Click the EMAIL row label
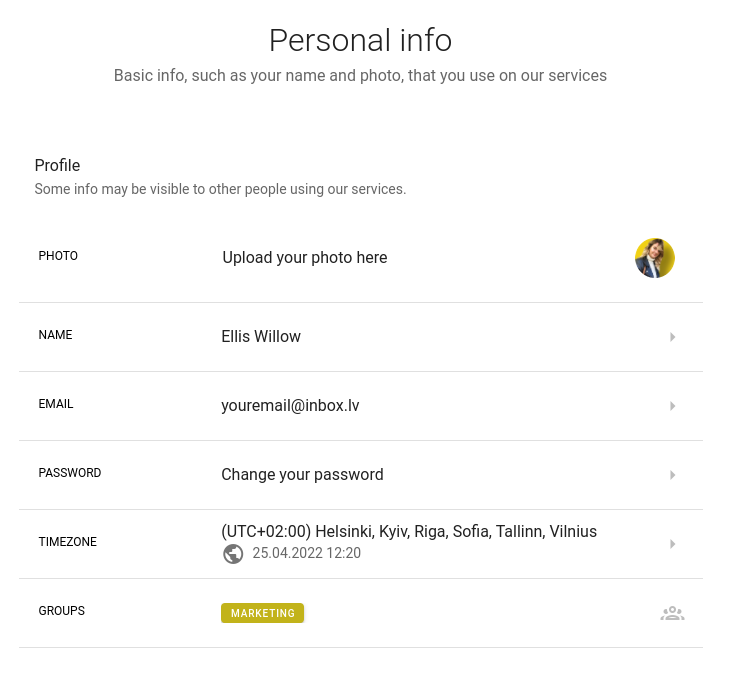745x693 pixels. tap(56, 404)
